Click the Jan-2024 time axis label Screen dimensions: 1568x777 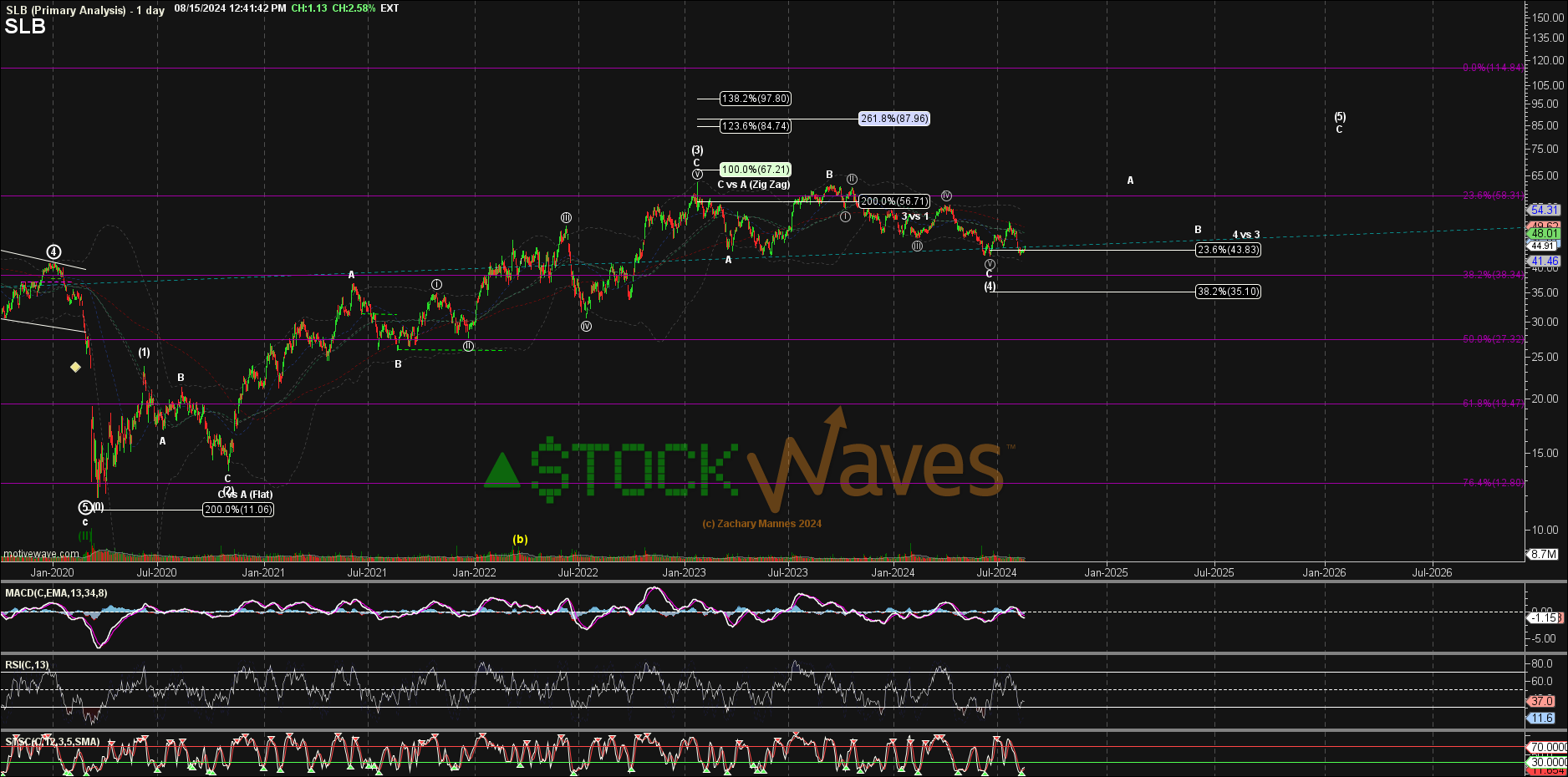[x=893, y=573]
